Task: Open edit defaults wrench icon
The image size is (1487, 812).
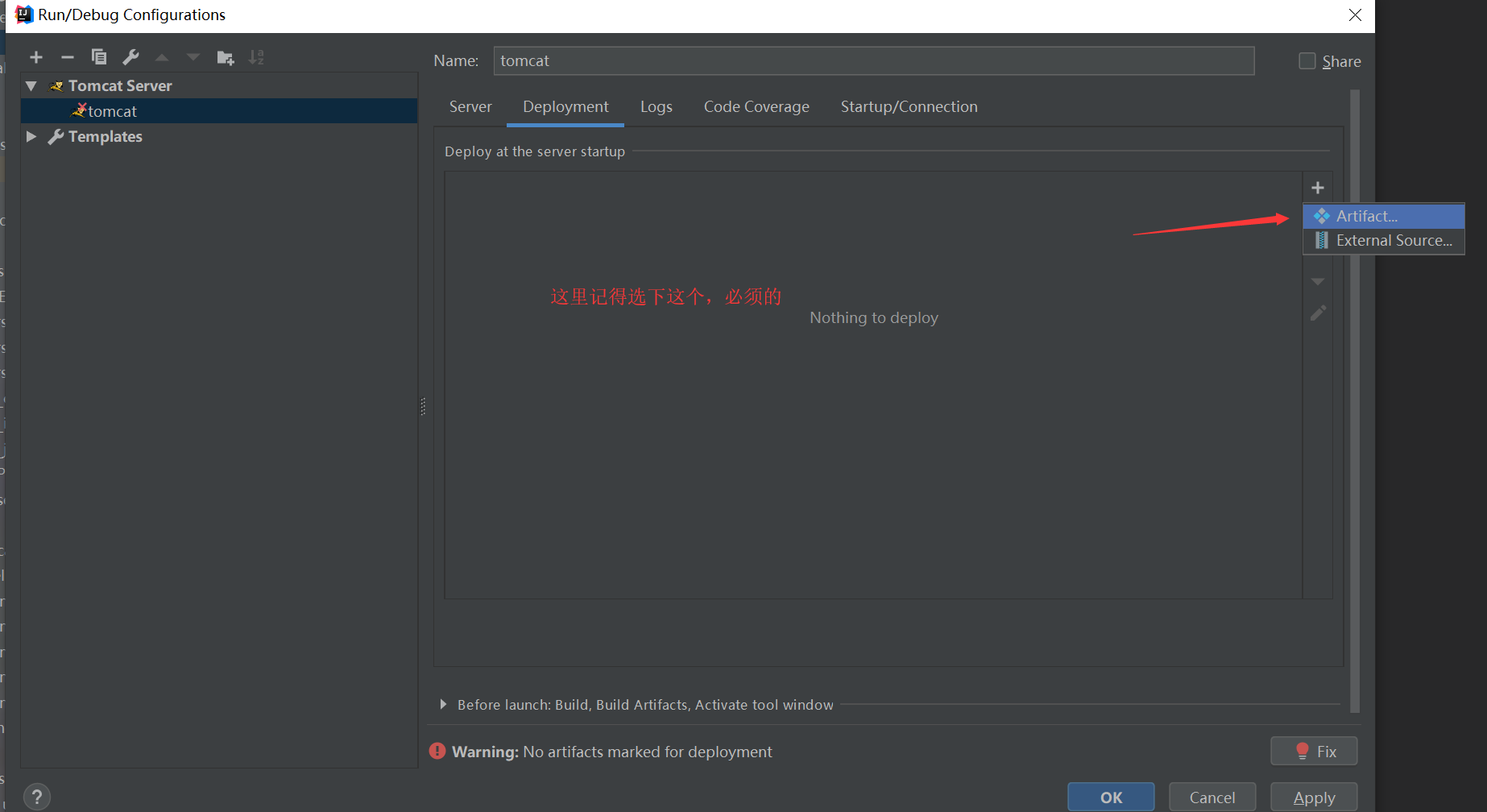Action: [x=130, y=57]
